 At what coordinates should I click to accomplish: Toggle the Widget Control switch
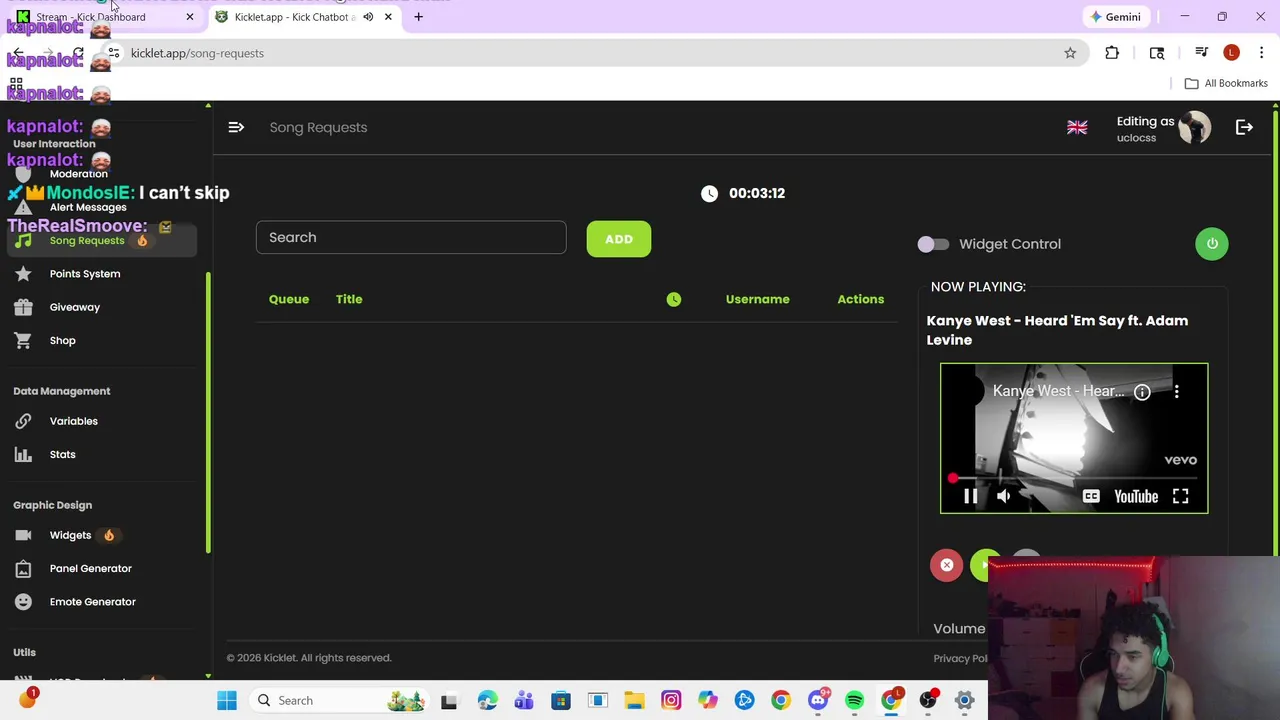pos(932,244)
